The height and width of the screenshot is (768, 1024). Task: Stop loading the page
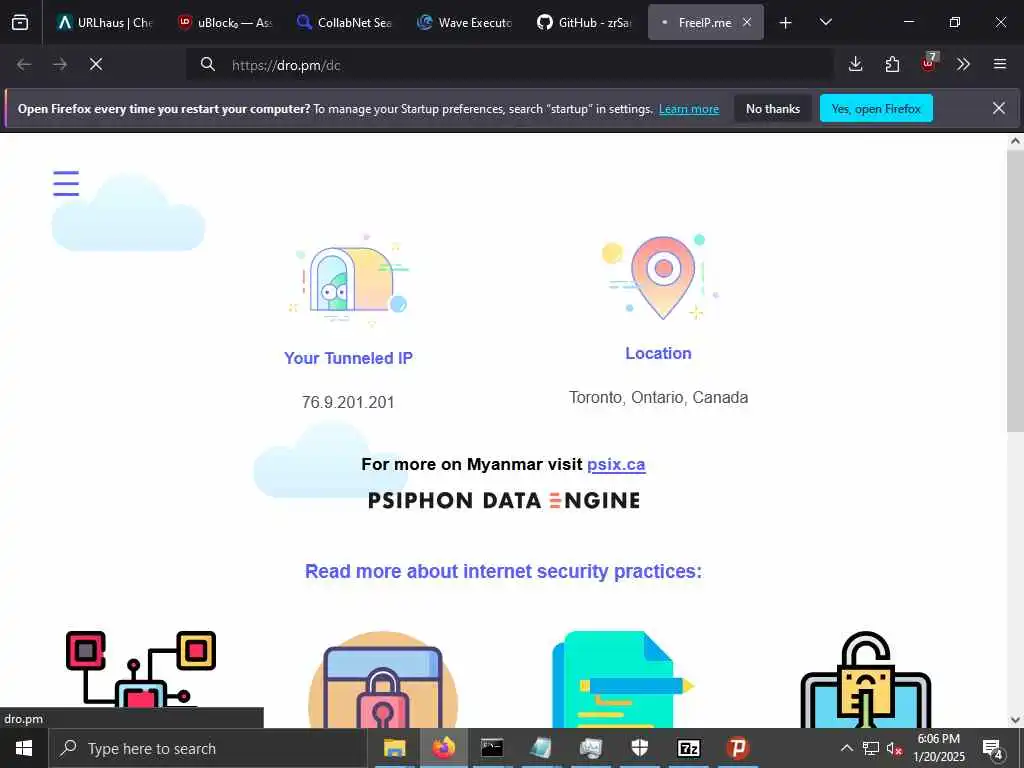click(x=96, y=64)
